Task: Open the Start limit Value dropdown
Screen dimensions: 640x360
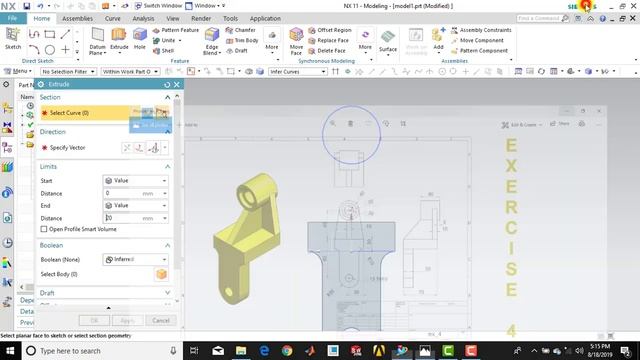Action: [x=136, y=180]
